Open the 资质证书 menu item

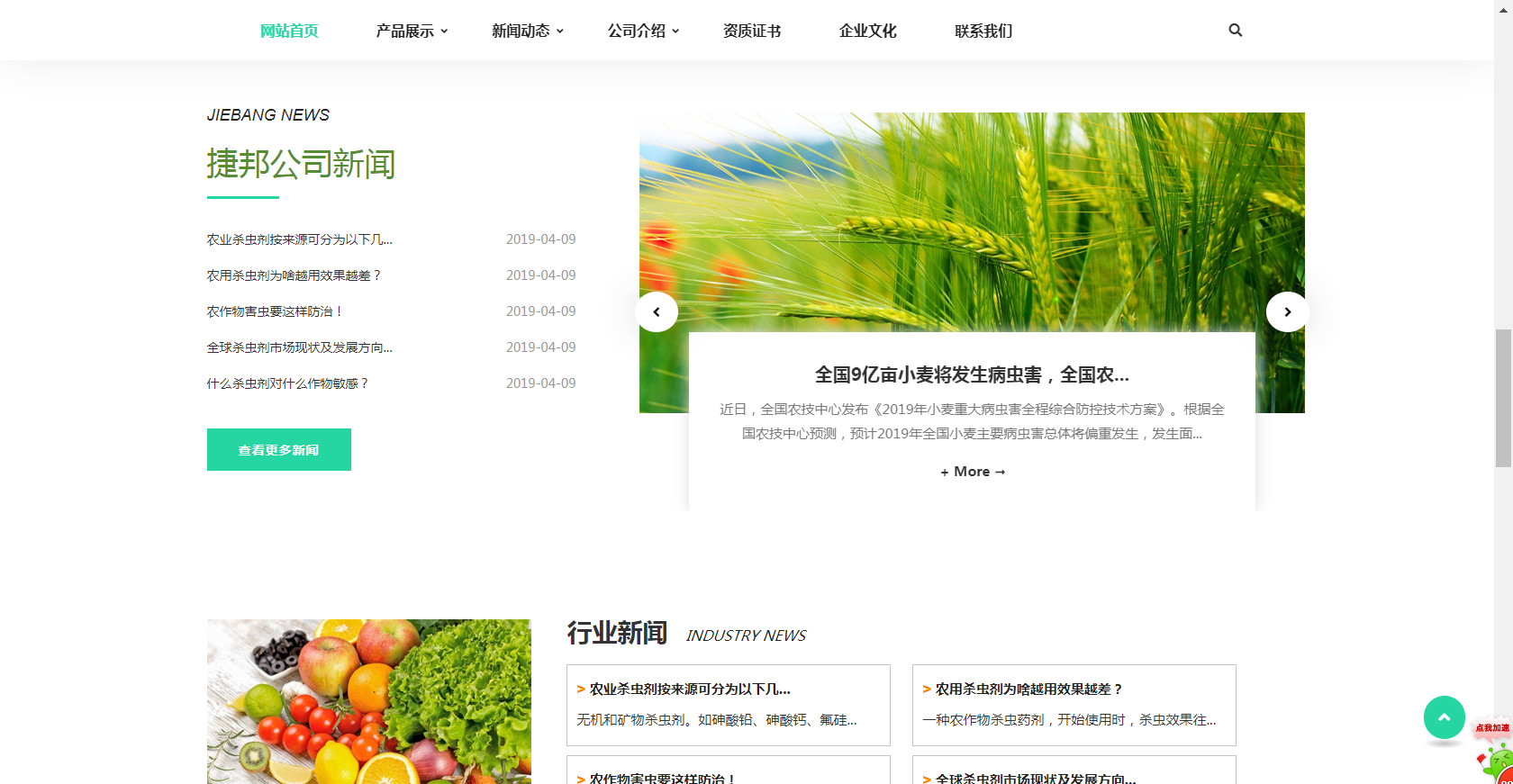coord(752,32)
